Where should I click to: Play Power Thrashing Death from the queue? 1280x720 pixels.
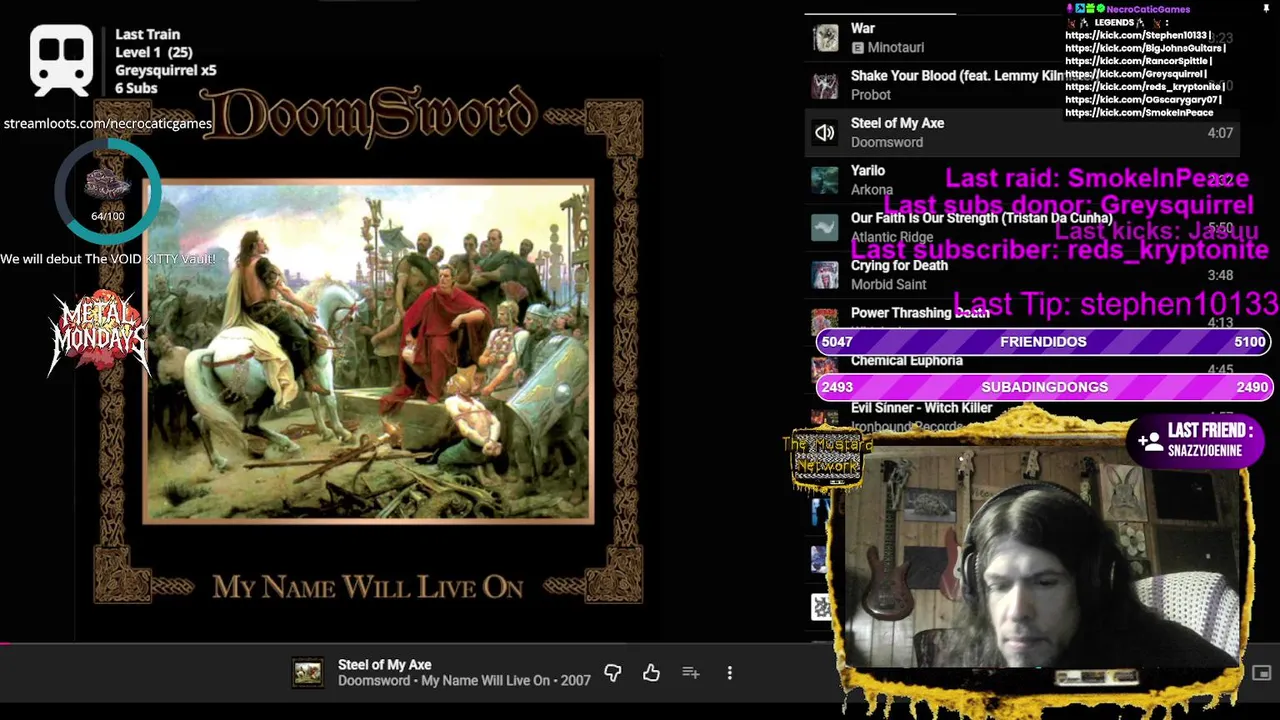coord(919,313)
